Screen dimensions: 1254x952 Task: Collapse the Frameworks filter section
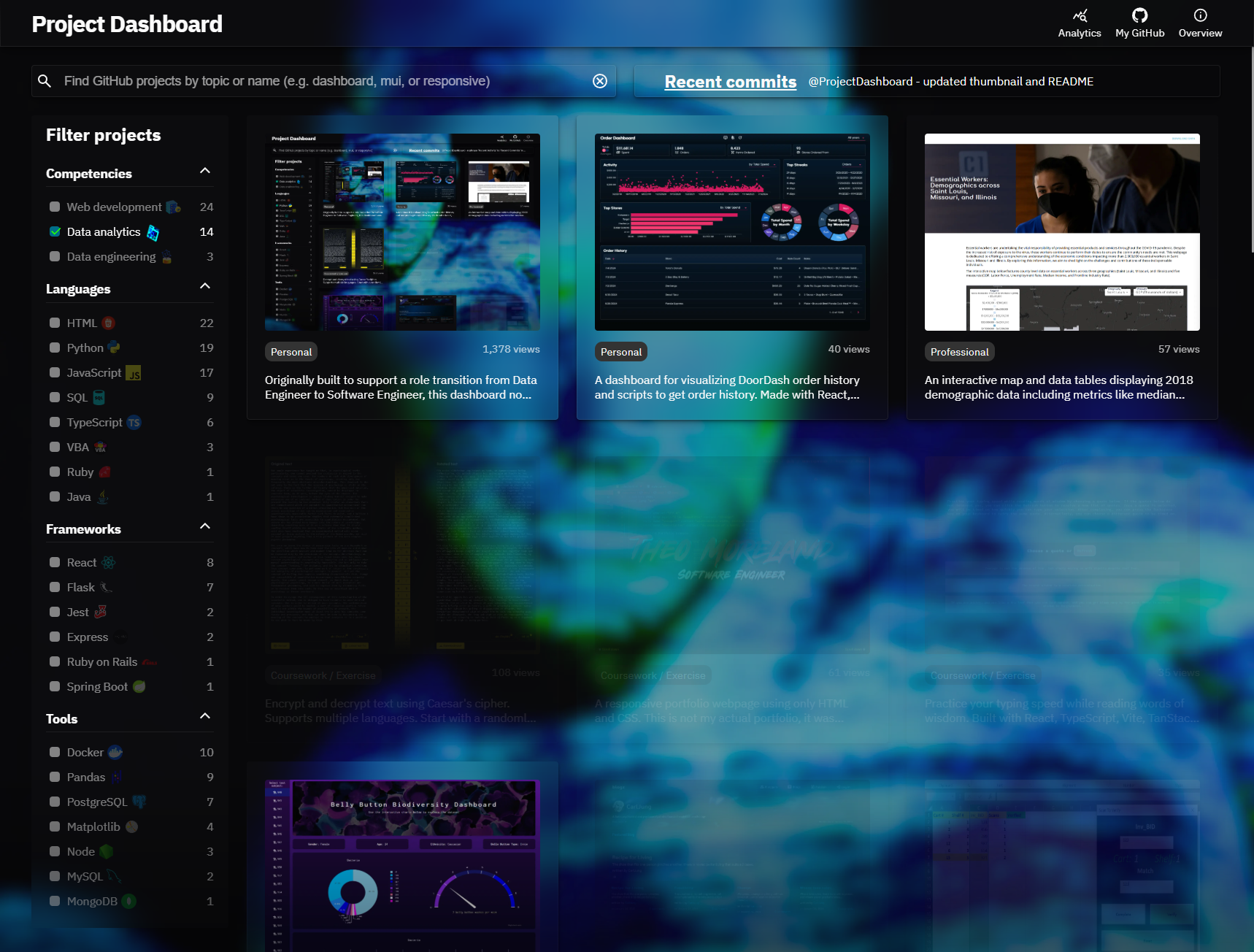click(205, 526)
